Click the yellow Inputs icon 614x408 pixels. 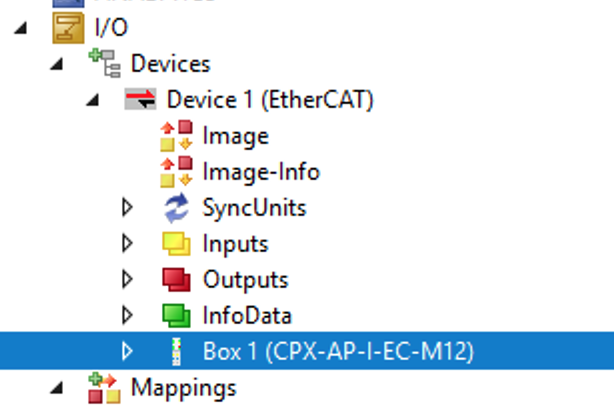point(176,244)
